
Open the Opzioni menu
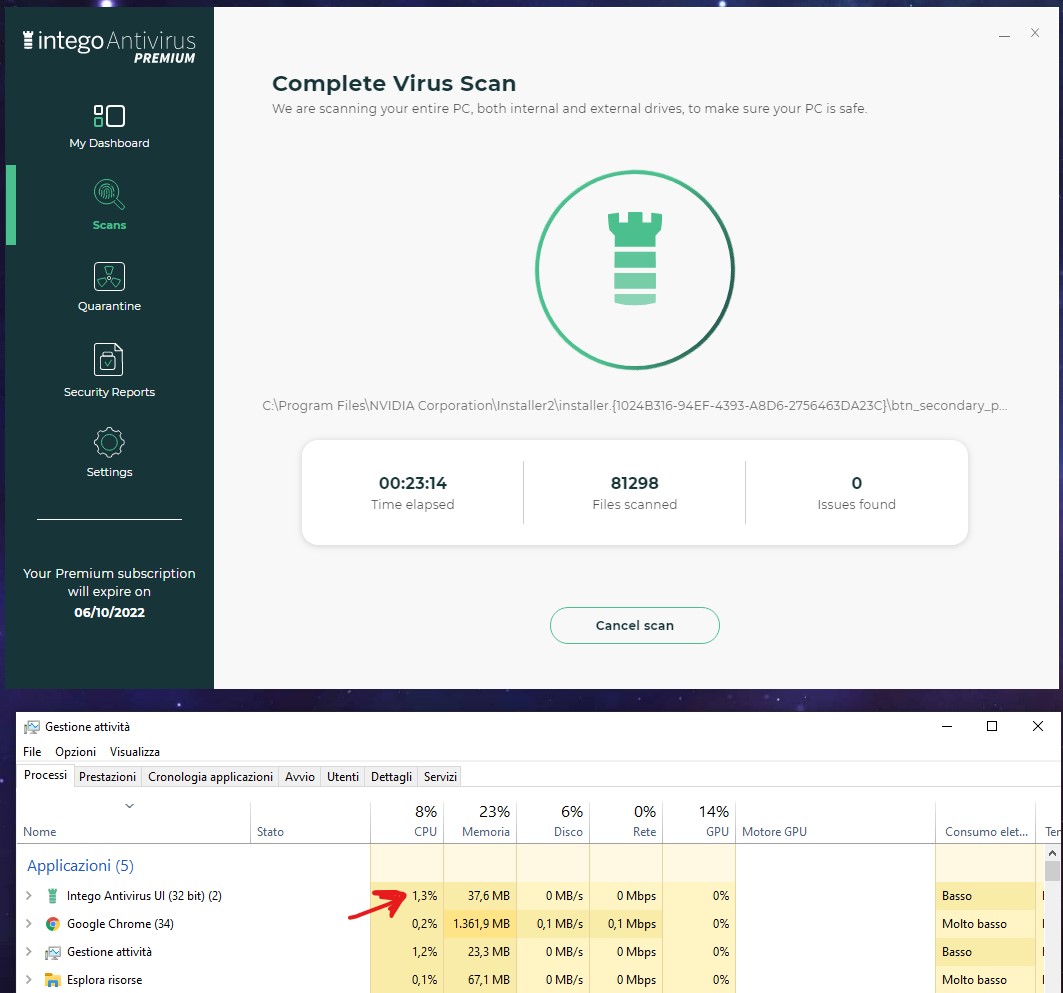click(x=76, y=752)
